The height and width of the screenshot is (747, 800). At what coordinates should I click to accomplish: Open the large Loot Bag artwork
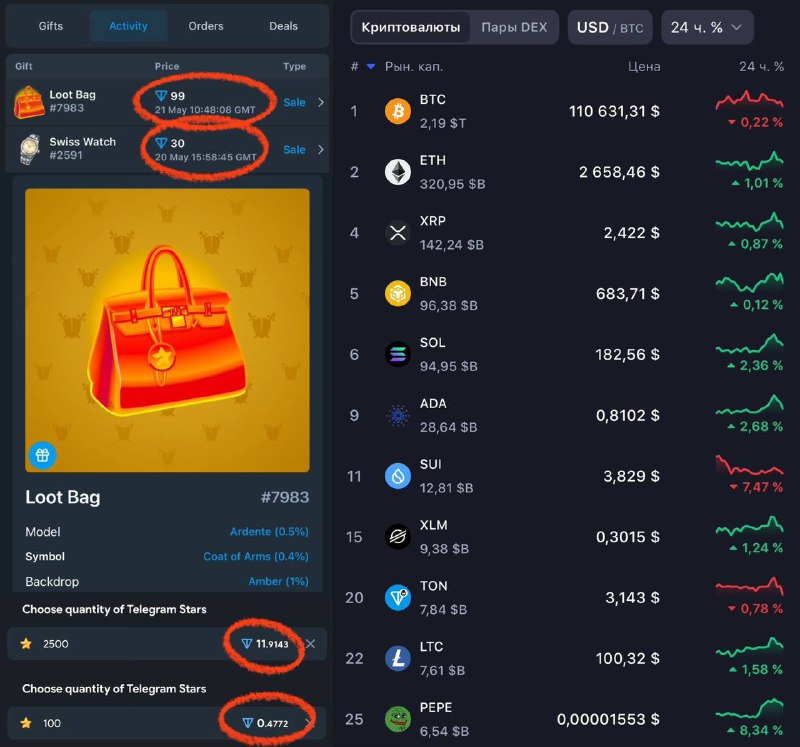point(167,330)
